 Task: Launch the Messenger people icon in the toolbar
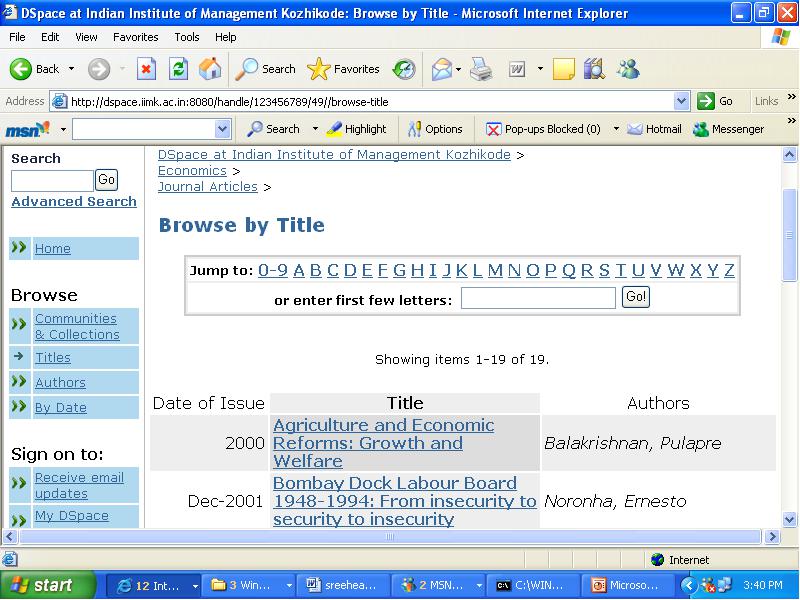click(628, 69)
